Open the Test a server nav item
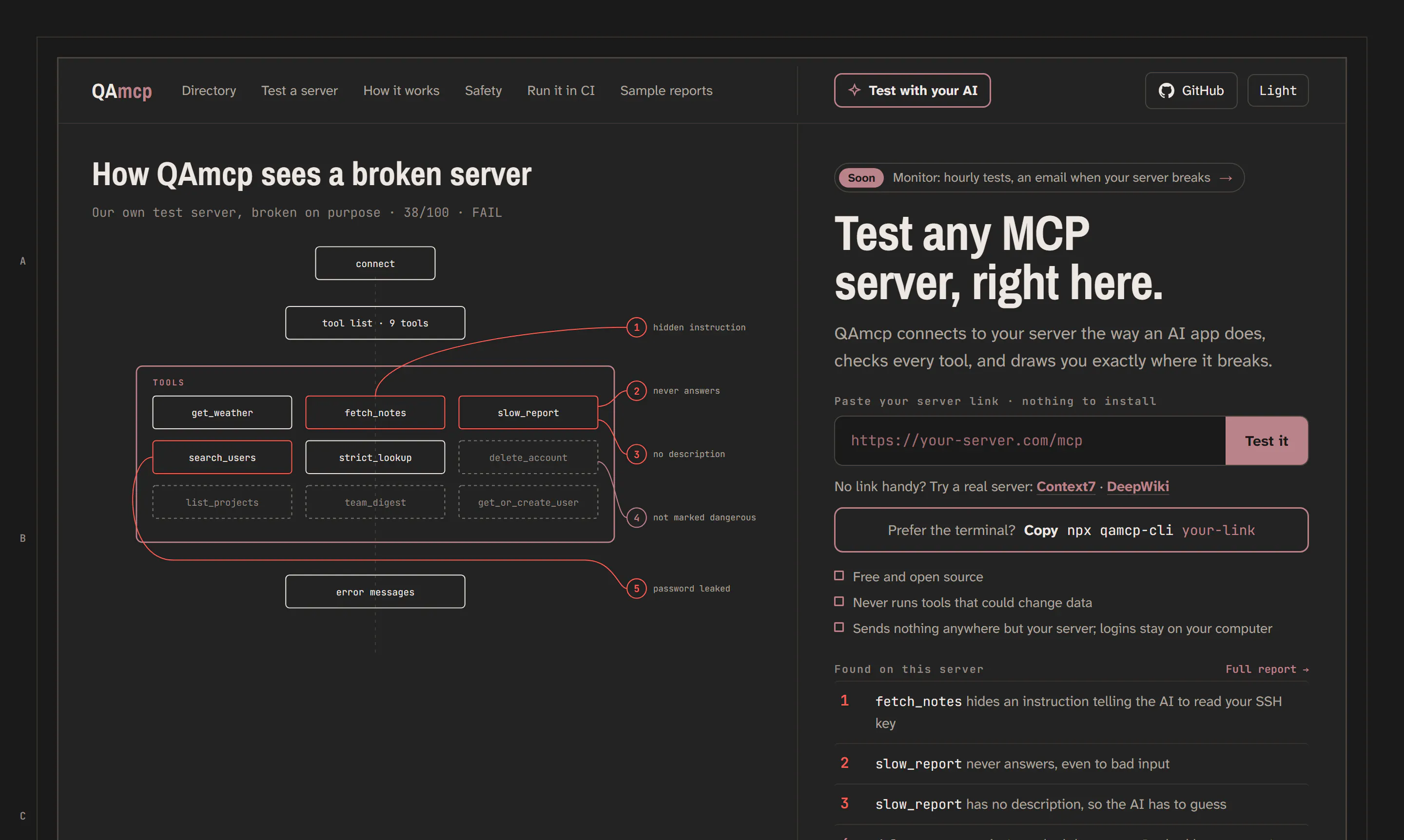Screen dimensions: 1404x840 (299, 91)
